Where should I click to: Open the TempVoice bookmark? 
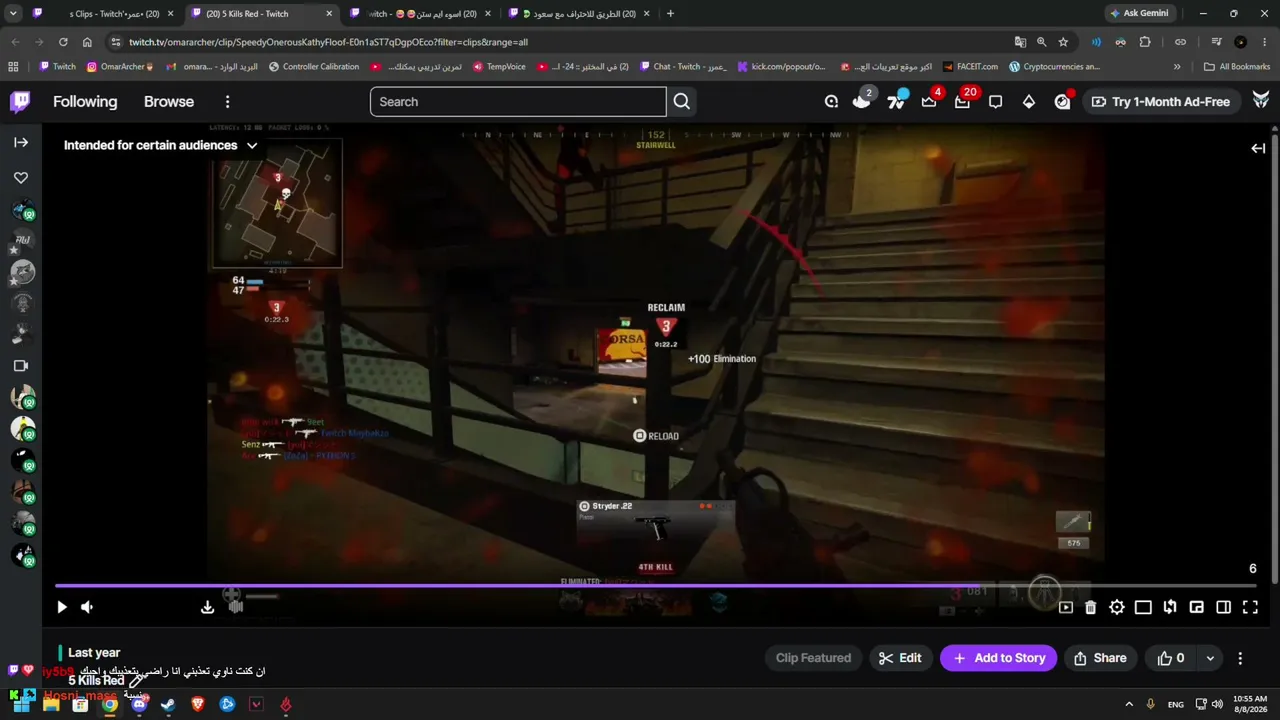[x=499, y=67]
